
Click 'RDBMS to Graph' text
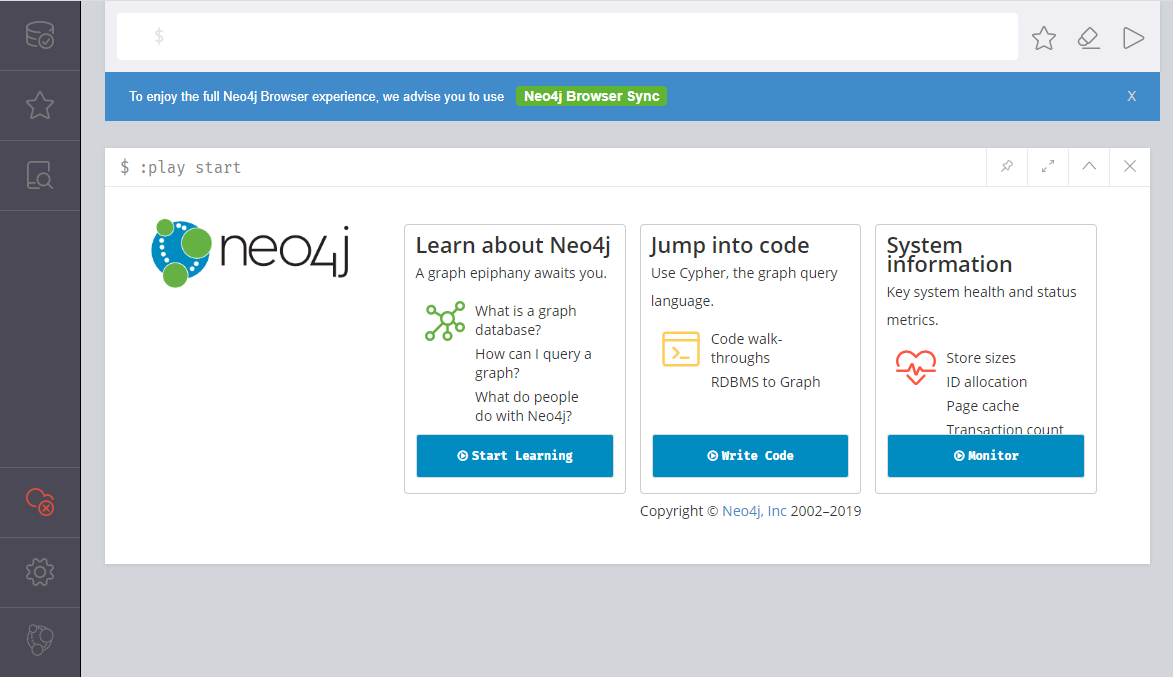(765, 382)
